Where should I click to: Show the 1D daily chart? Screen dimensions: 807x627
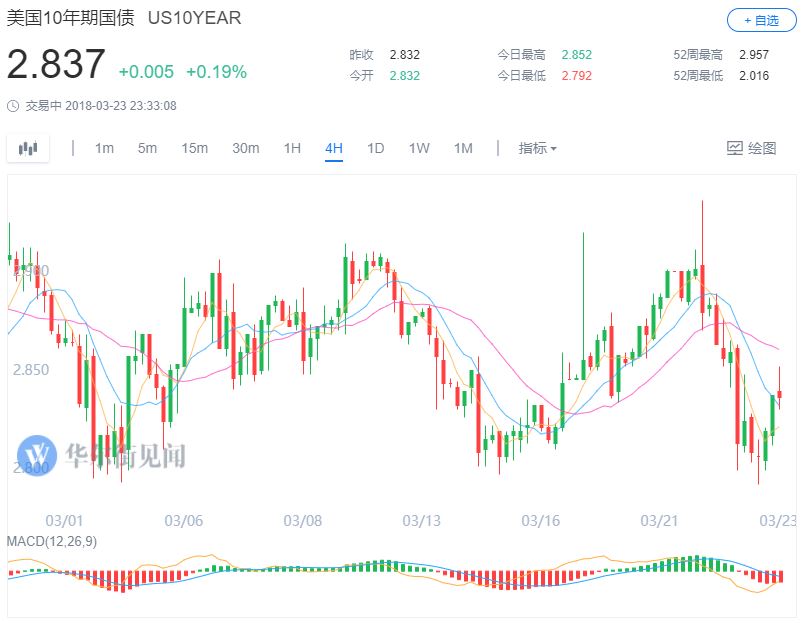tap(376, 148)
